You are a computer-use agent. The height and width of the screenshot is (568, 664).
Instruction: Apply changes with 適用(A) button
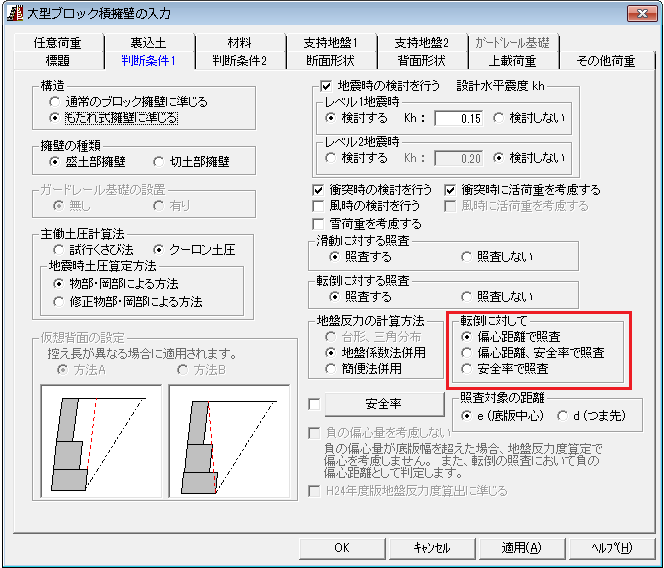coord(522,548)
